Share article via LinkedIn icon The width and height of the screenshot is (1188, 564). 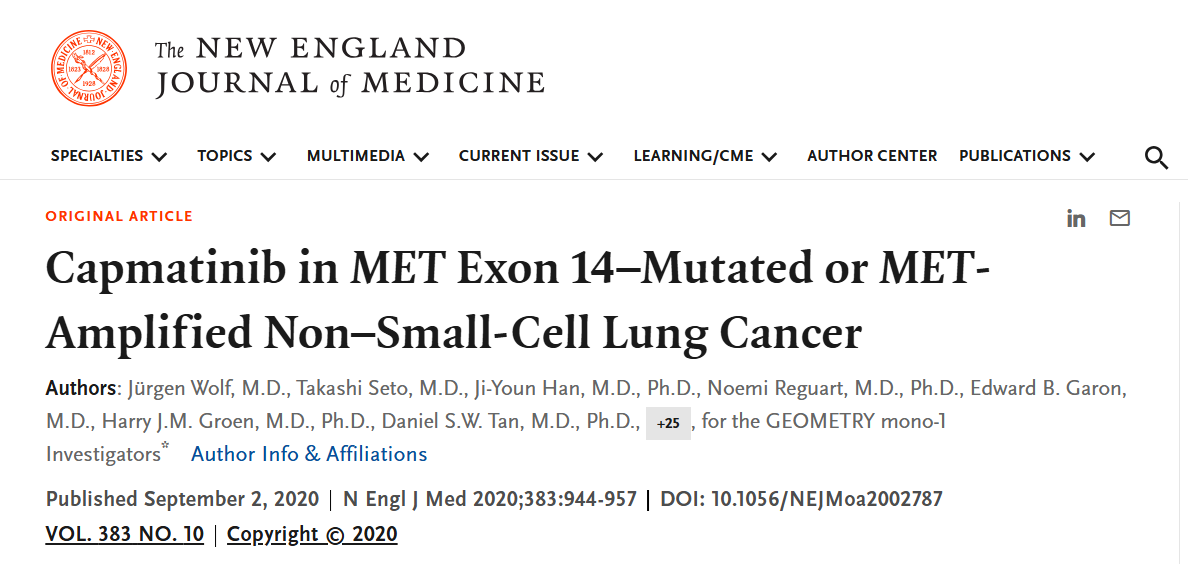point(1076,219)
